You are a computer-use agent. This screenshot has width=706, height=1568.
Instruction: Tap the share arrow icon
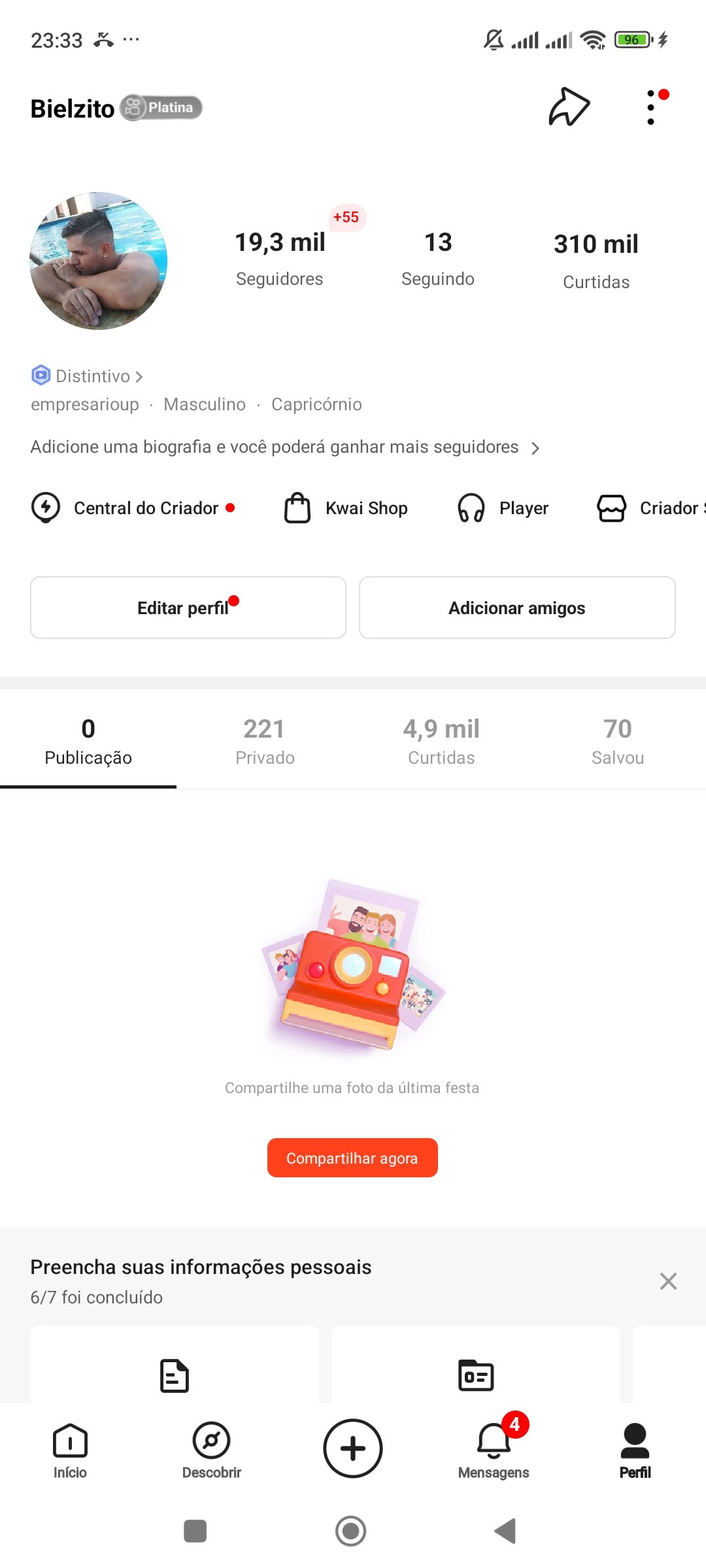click(x=569, y=106)
